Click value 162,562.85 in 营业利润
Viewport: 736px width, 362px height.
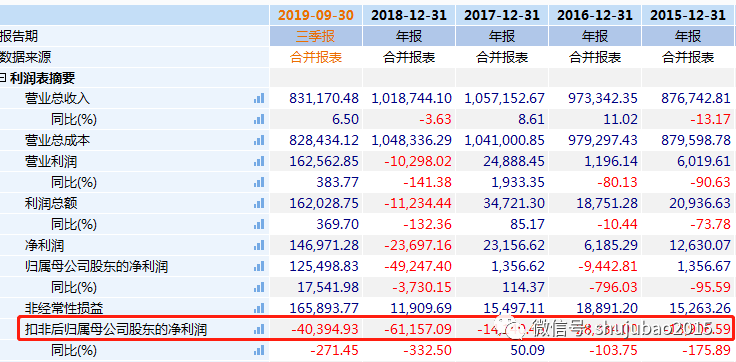point(324,162)
